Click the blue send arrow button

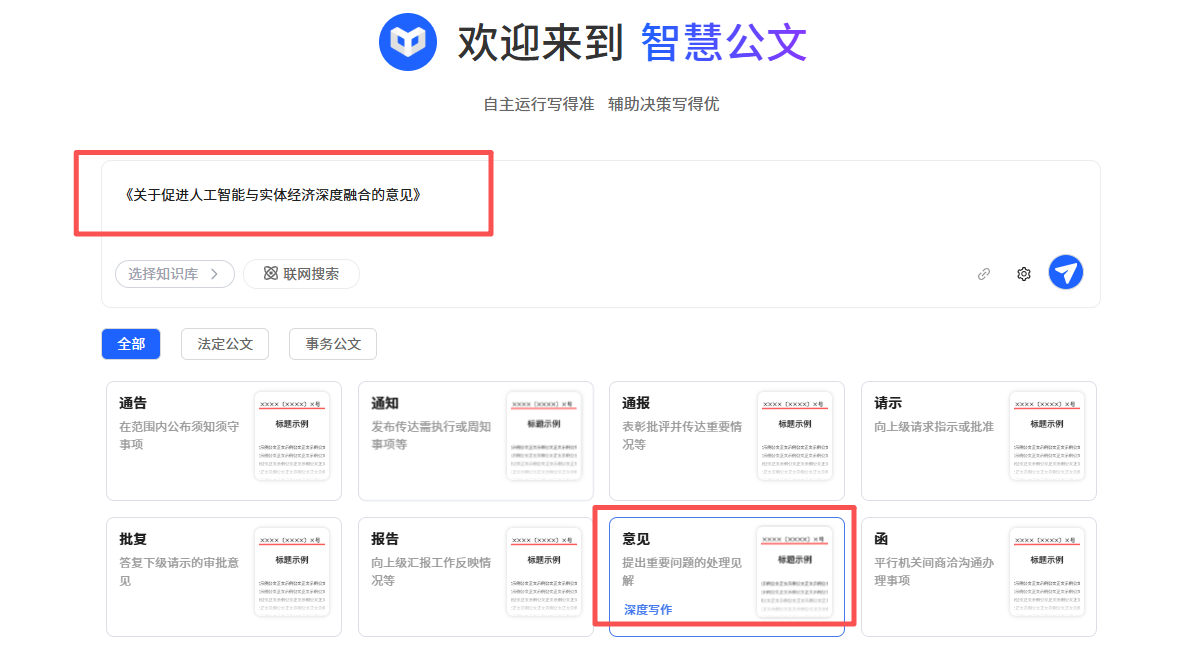1065,272
